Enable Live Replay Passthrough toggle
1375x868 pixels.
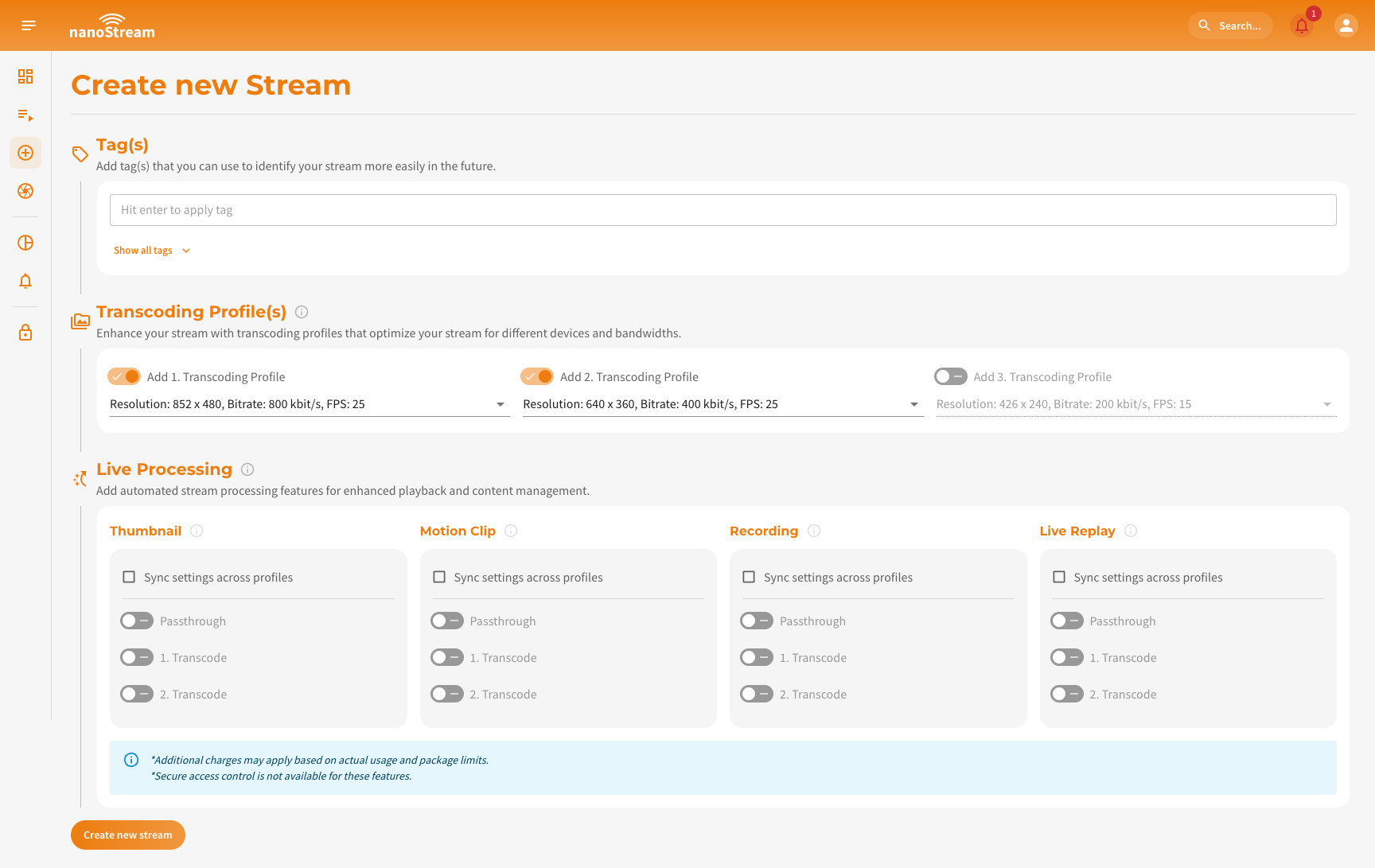[x=1067, y=621]
